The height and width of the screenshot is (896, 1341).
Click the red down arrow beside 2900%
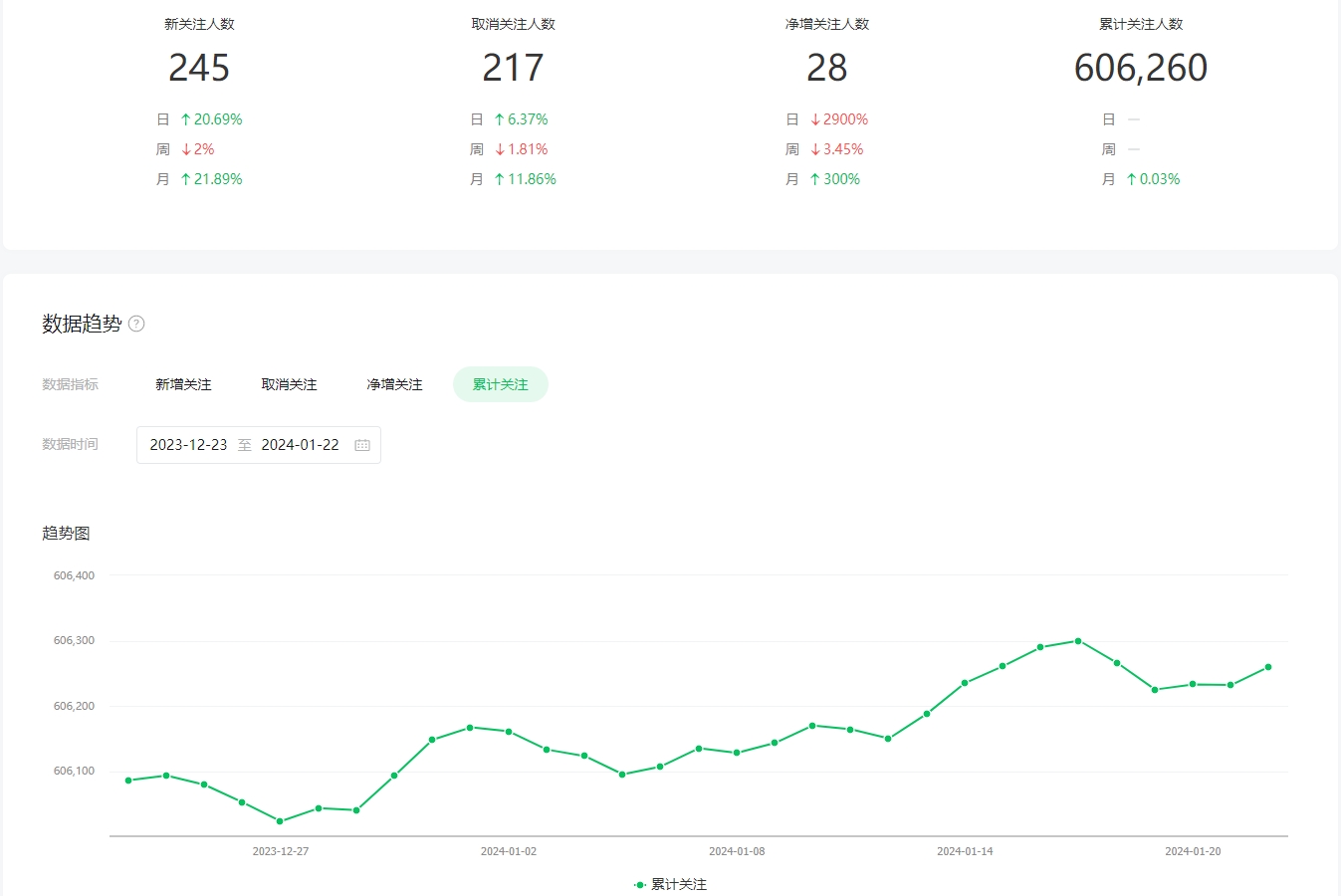[x=815, y=119]
